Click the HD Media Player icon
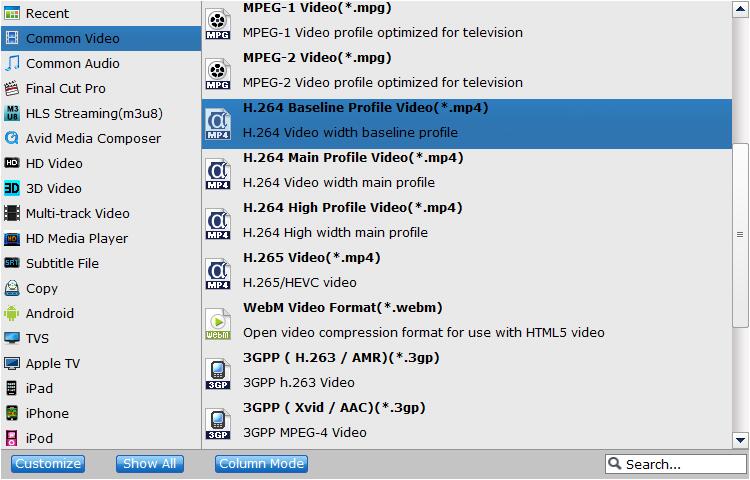 (11, 238)
